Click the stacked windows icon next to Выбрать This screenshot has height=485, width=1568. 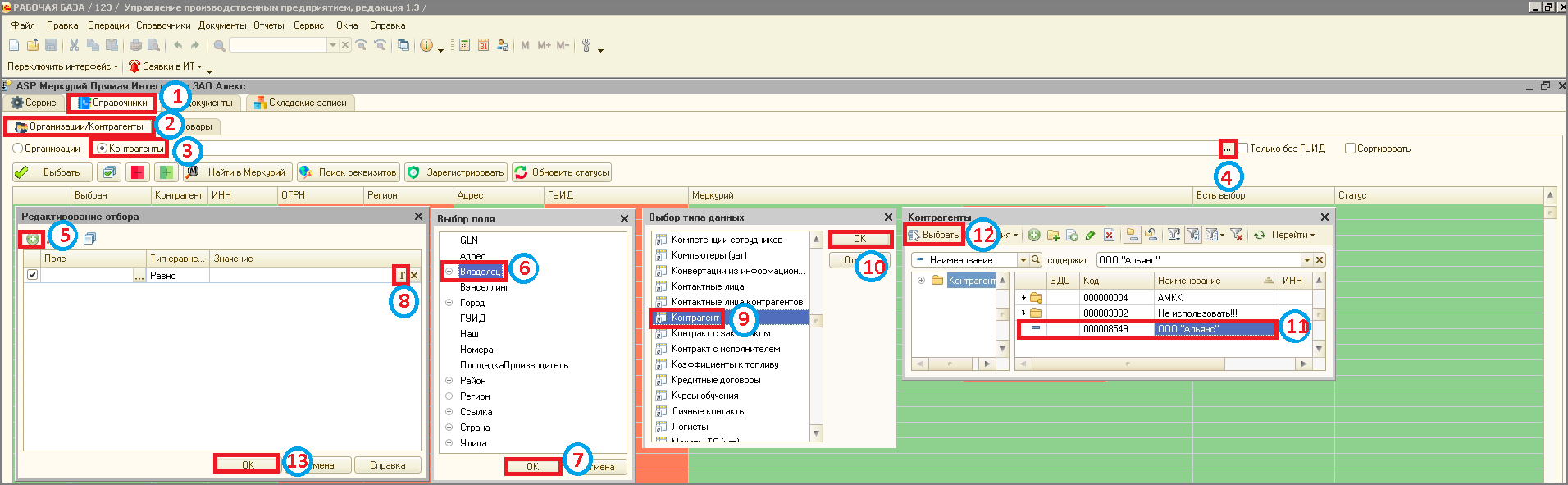(x=108, y=172)
